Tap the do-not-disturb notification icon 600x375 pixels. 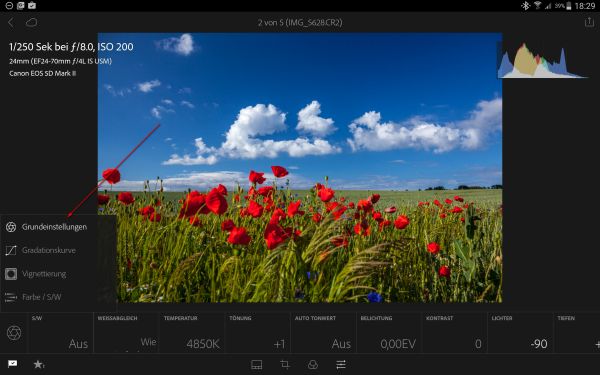coord(9,5)
